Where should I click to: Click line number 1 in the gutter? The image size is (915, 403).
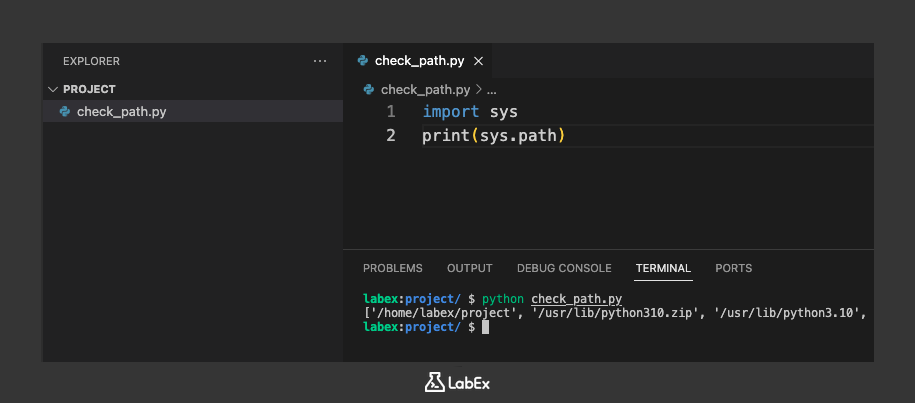pos(390,111)
